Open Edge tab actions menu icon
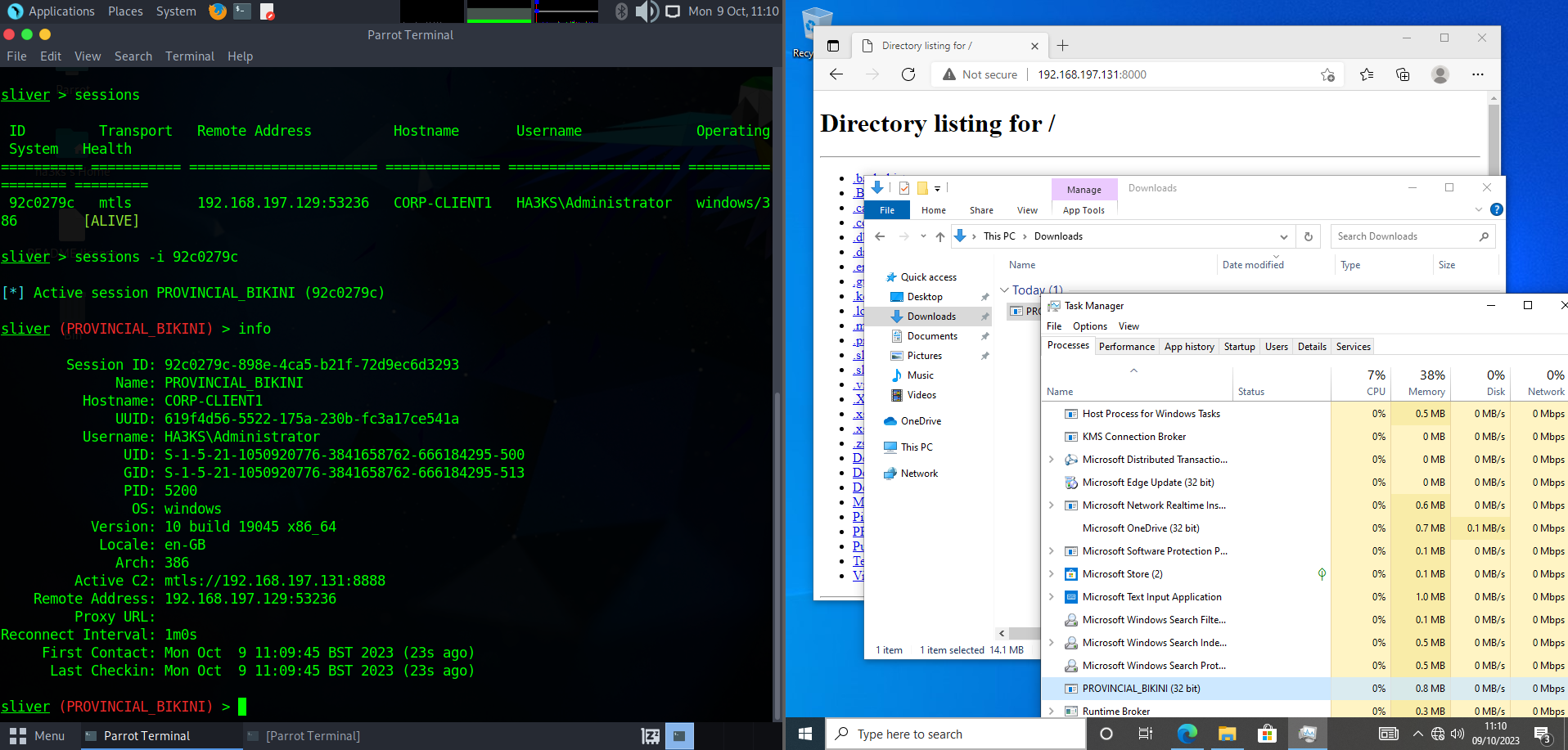The height and width of the screenshot is (750, 1568). click(x=833, y=46)
